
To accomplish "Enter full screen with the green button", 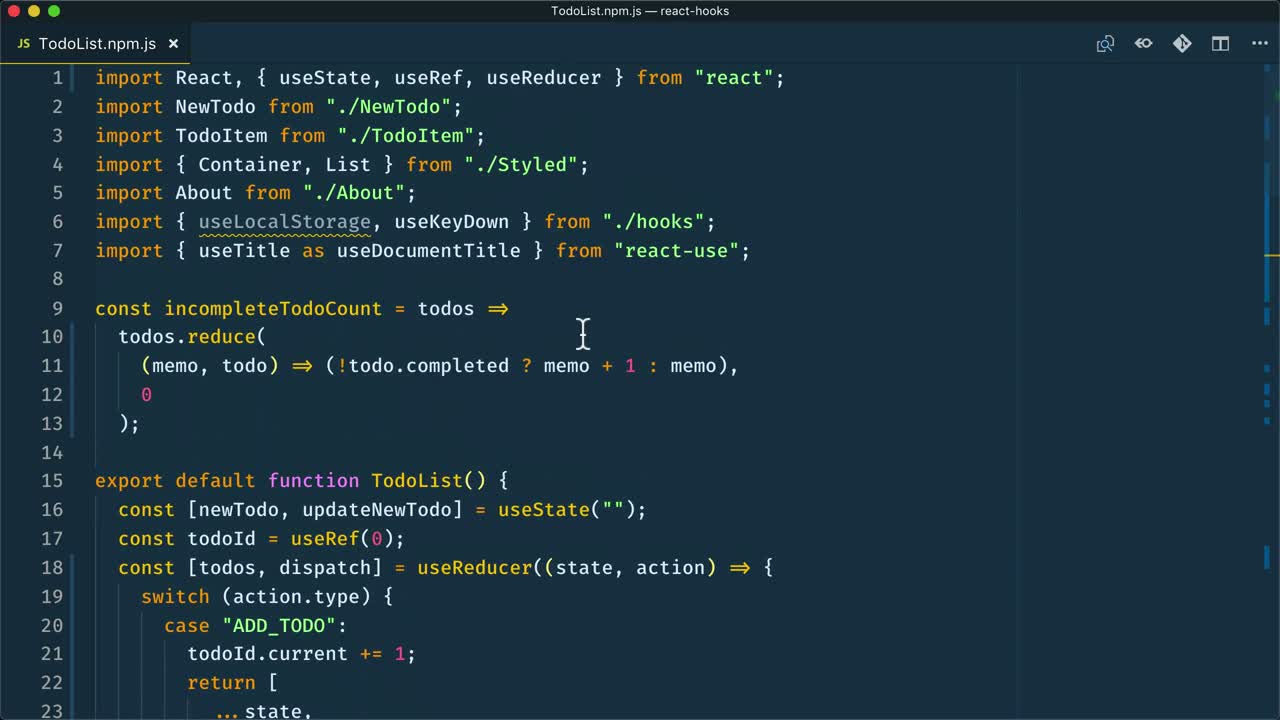I will [x=54, y=11].
